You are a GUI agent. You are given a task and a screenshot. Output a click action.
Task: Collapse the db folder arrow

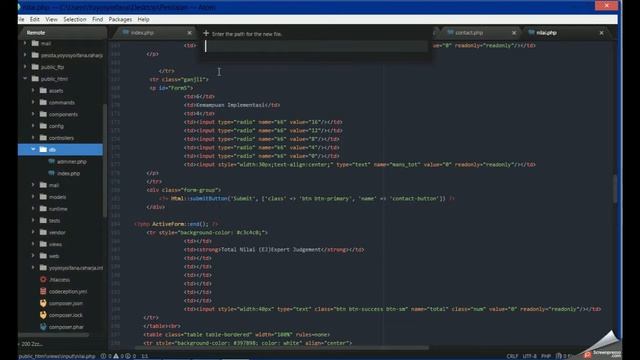33,150
